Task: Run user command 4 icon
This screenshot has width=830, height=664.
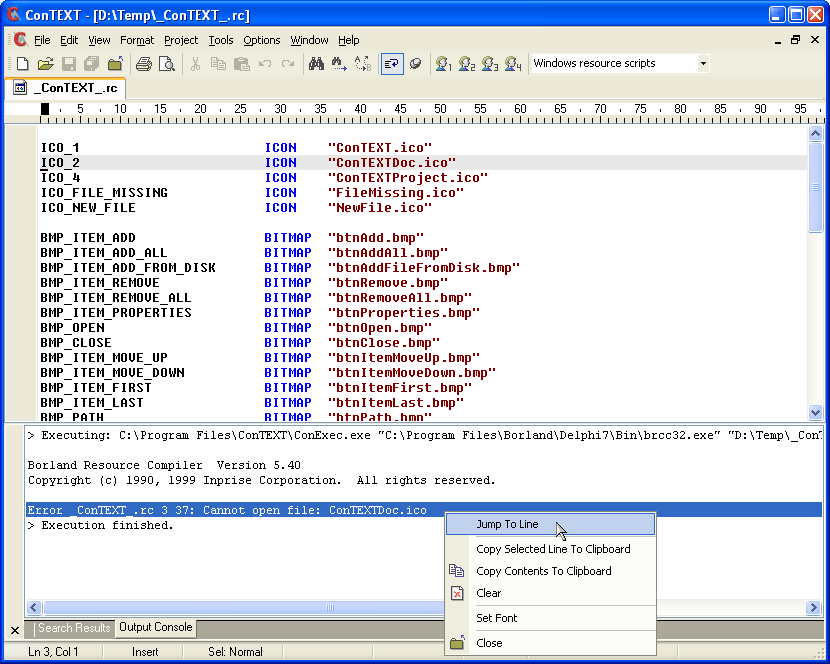Action: pyautogui.click(x=513, y=64)
